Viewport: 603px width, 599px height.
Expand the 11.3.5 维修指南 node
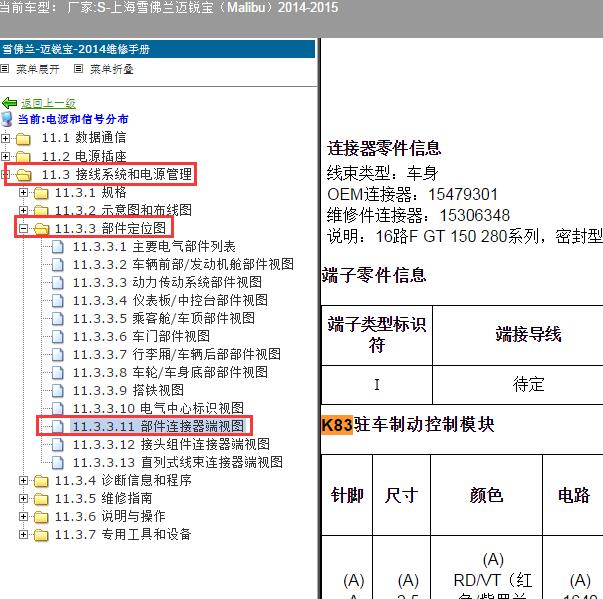tap(23, 499)
